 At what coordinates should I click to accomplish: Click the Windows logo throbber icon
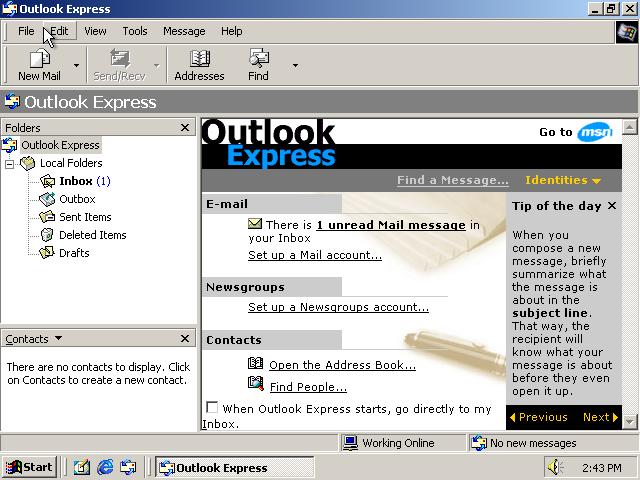[627, 32]
